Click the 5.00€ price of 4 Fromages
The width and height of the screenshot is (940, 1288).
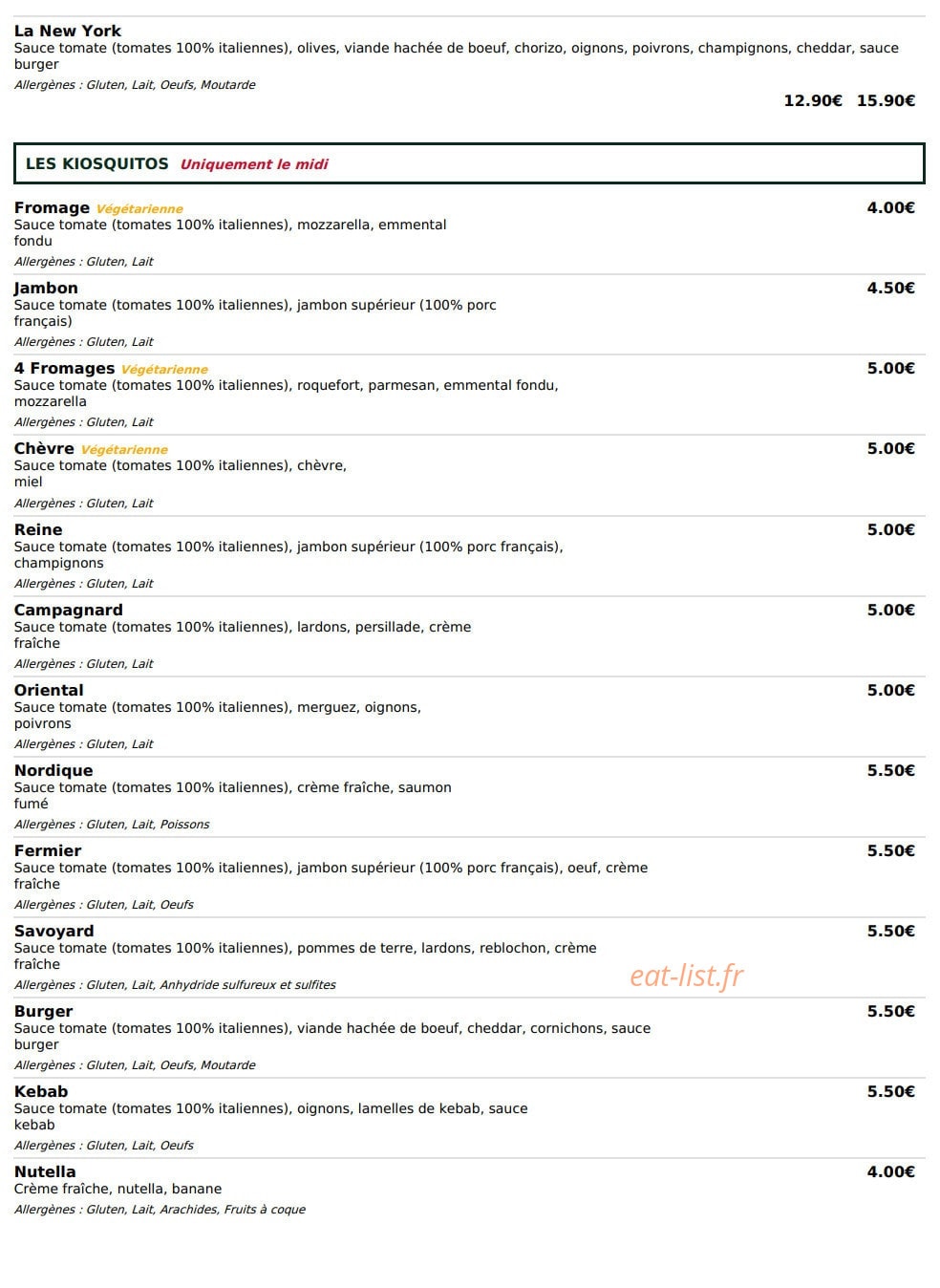[890, 368]
